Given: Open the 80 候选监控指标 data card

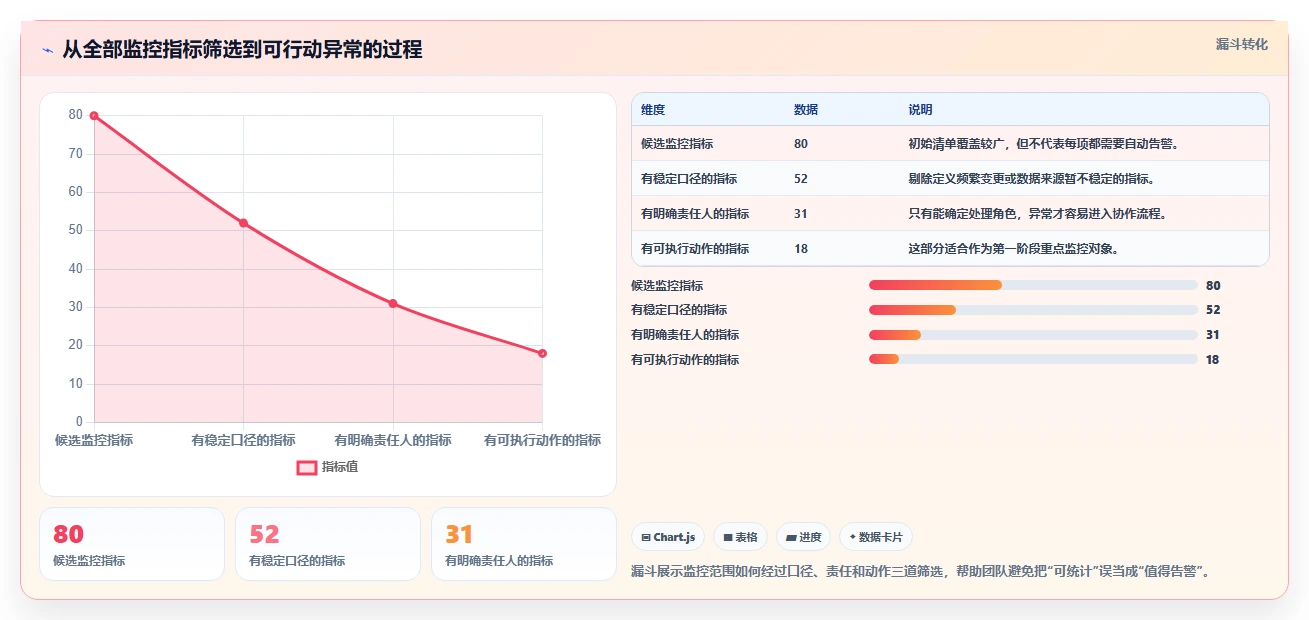Looking at the screenshot, I should coord(132,544).
